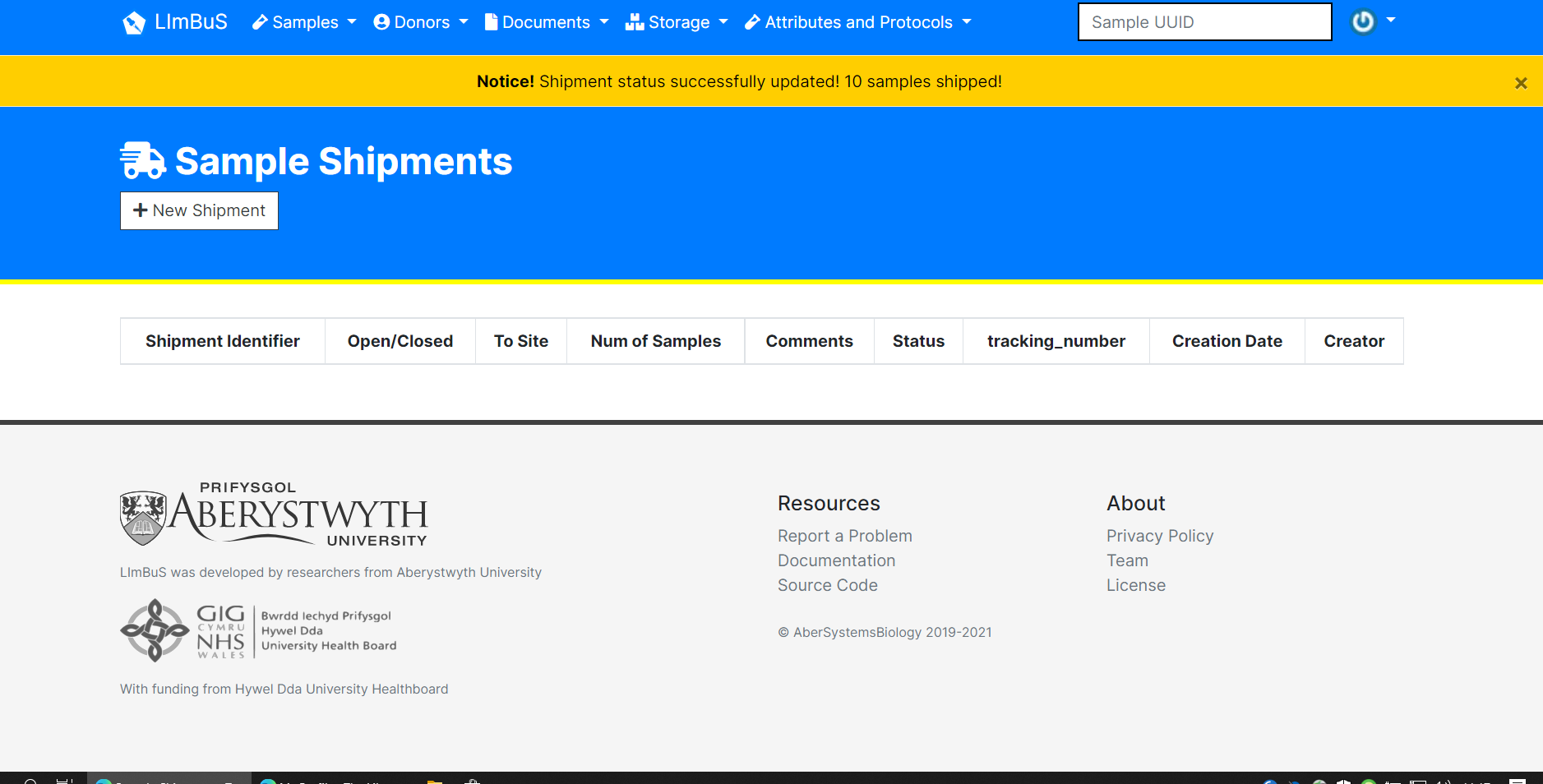Open the Attributes and Protocols menu
1543x784 pixels.
pyautogui.click(x=858, y=22)
